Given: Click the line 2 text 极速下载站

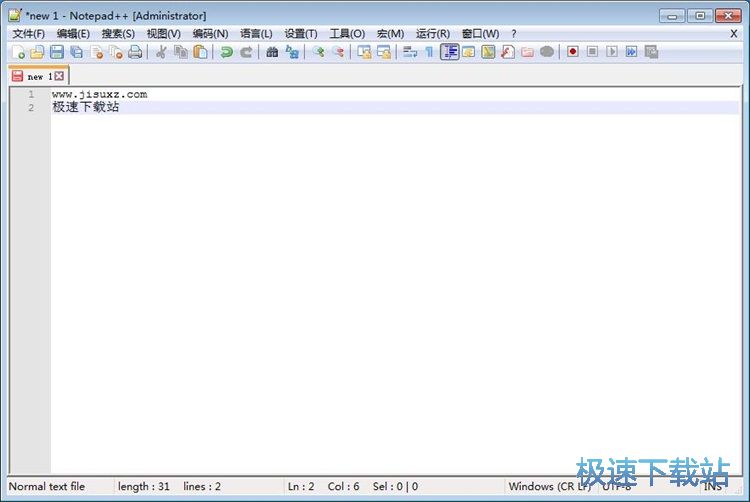Looking at the screenshot, I should 86,107.
